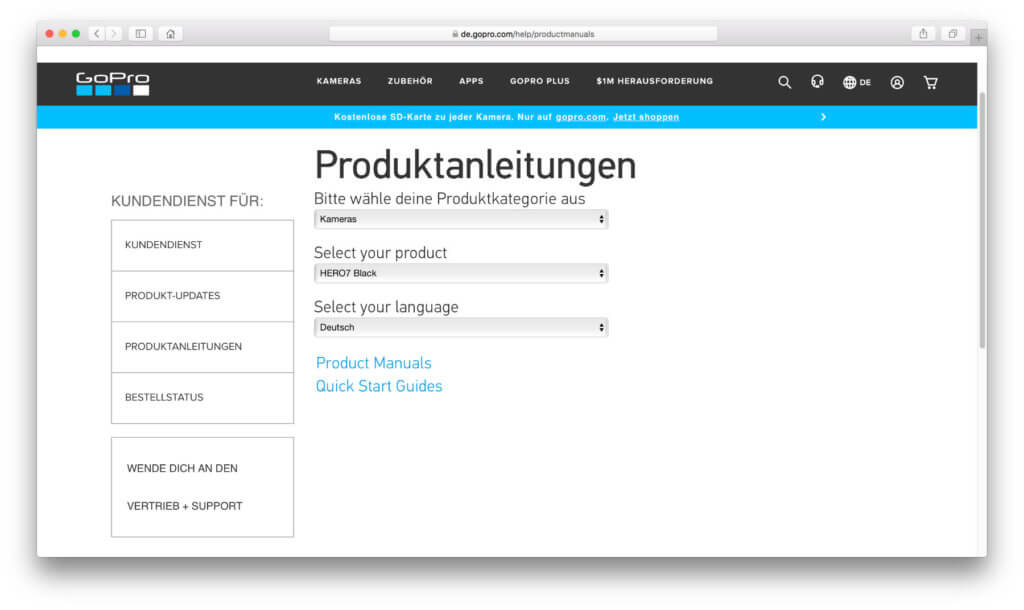Viewport: 1024px width, 610px height.
Task: Open the user account icon
Action: [897, 82]
